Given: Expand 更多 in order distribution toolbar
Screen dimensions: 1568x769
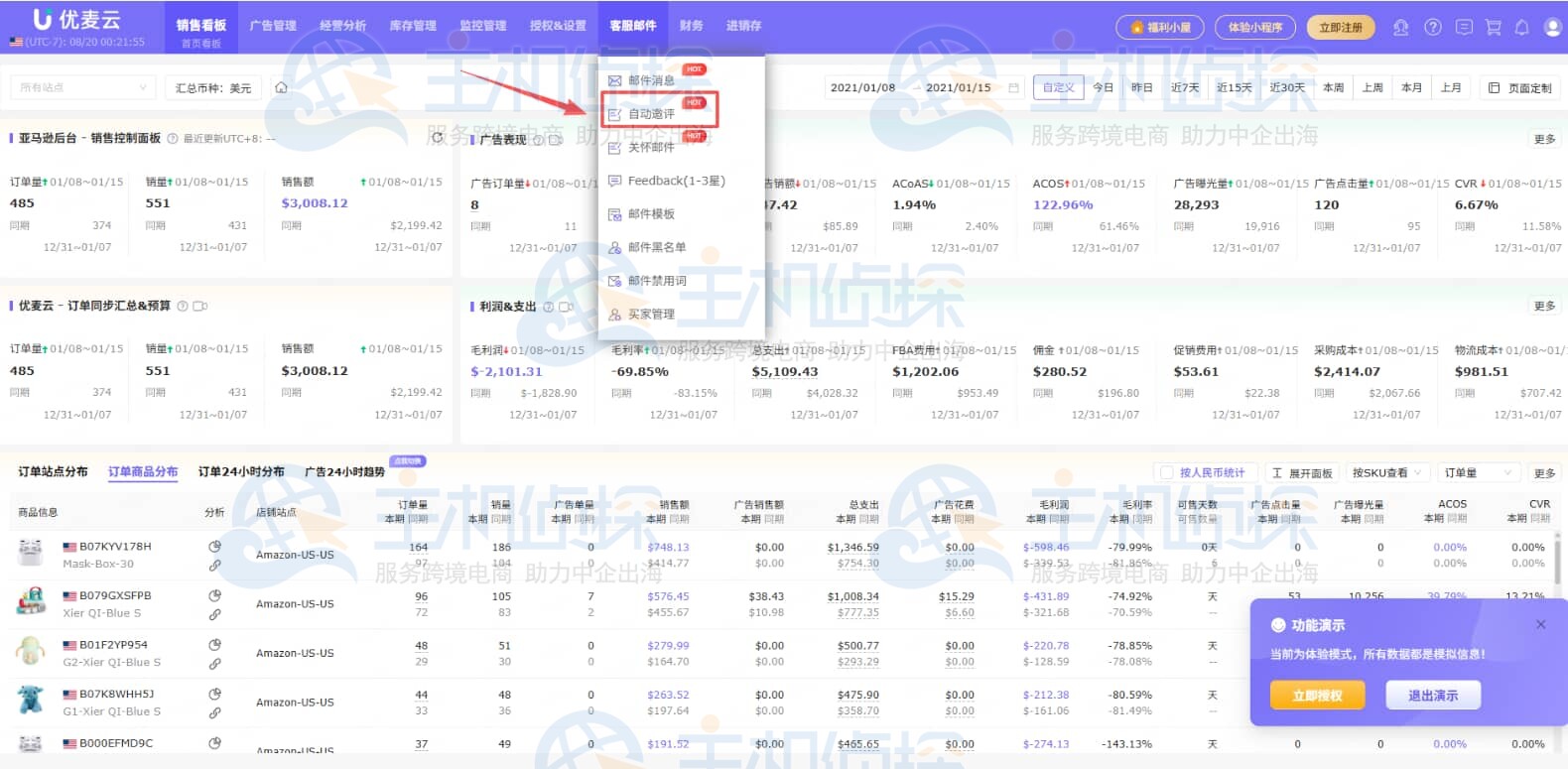Looking at the screenshot, I should (1545, 473).
